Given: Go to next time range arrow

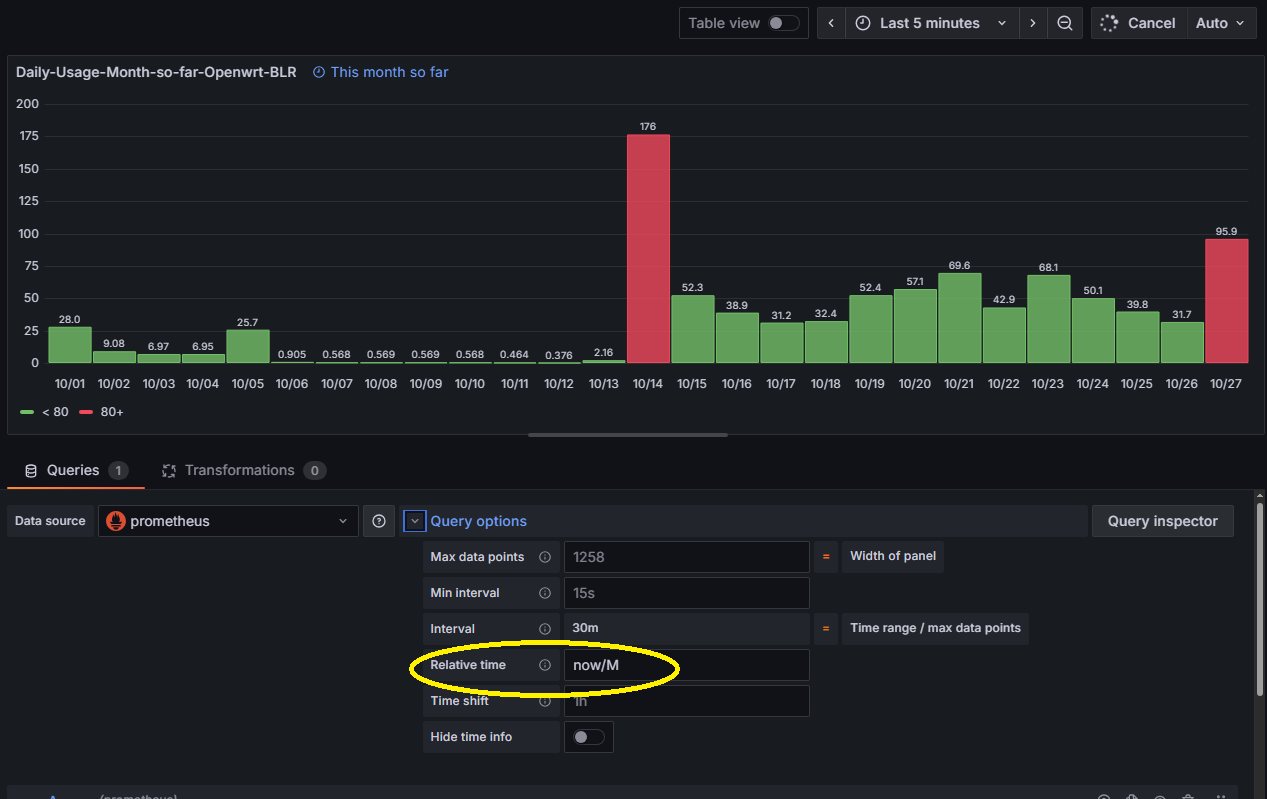Looking at the screenshot, I should [1033, 23].
